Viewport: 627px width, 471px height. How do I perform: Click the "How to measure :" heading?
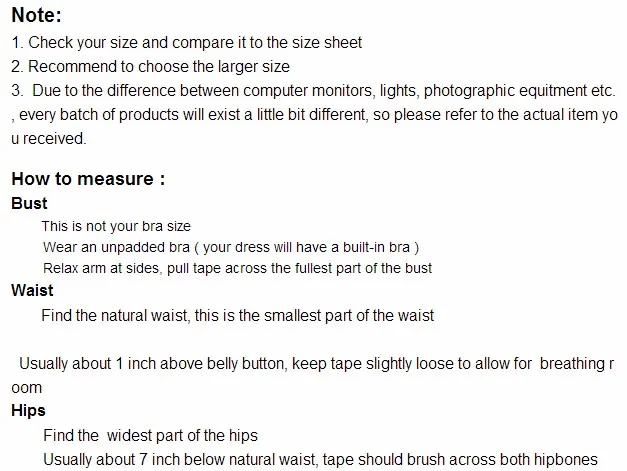(88, 179)
